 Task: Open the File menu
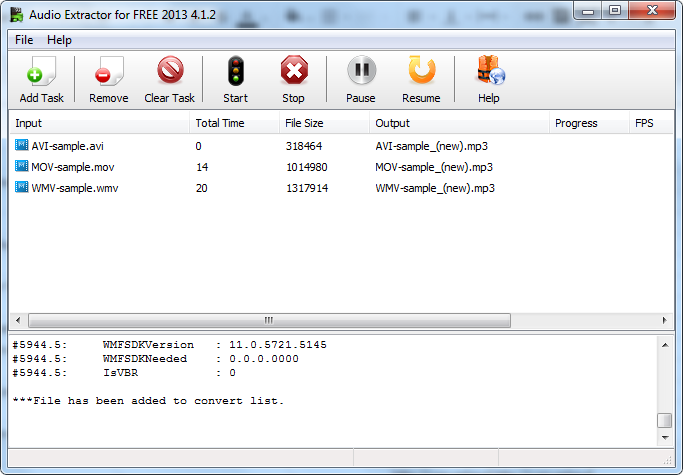coord(24,40)
